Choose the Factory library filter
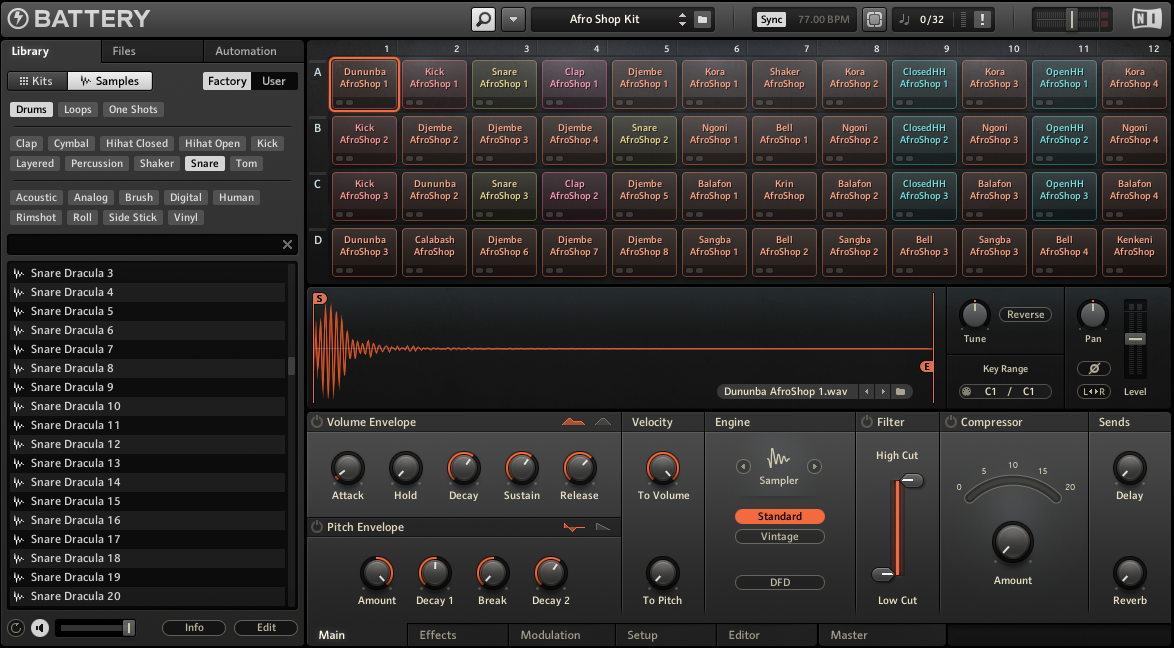Screen dimensions: 1174x648 [x=227, y=81]
